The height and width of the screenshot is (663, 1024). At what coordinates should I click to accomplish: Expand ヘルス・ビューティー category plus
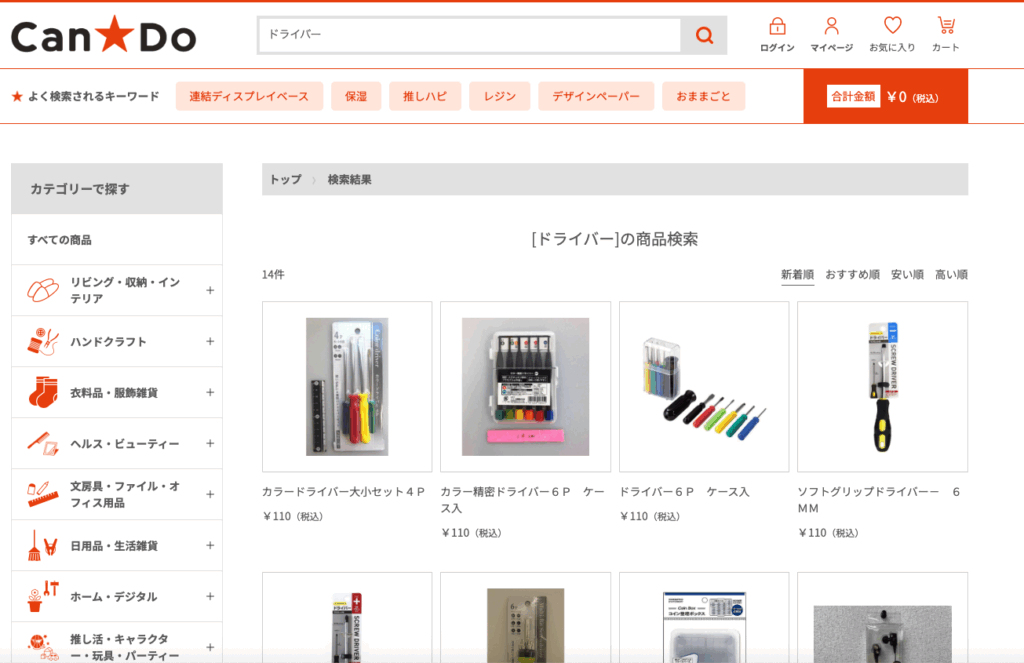[210, 443]
